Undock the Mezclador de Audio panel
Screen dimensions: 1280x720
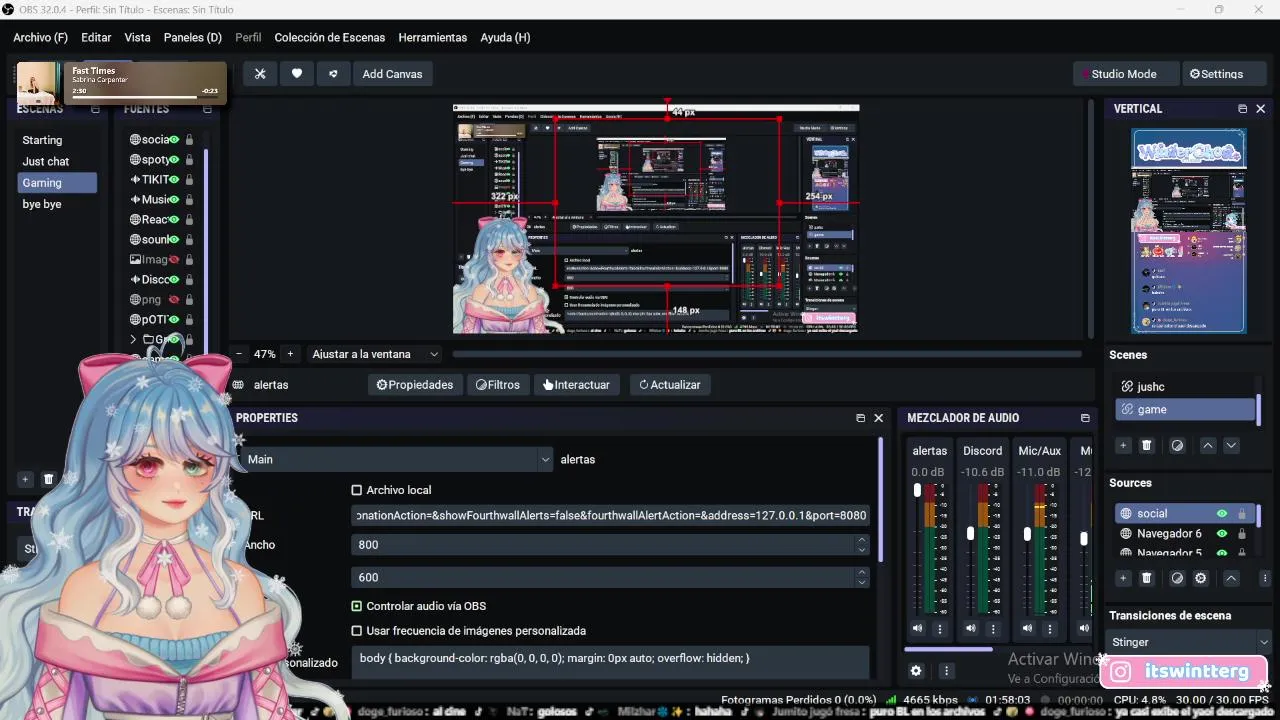1085,418
